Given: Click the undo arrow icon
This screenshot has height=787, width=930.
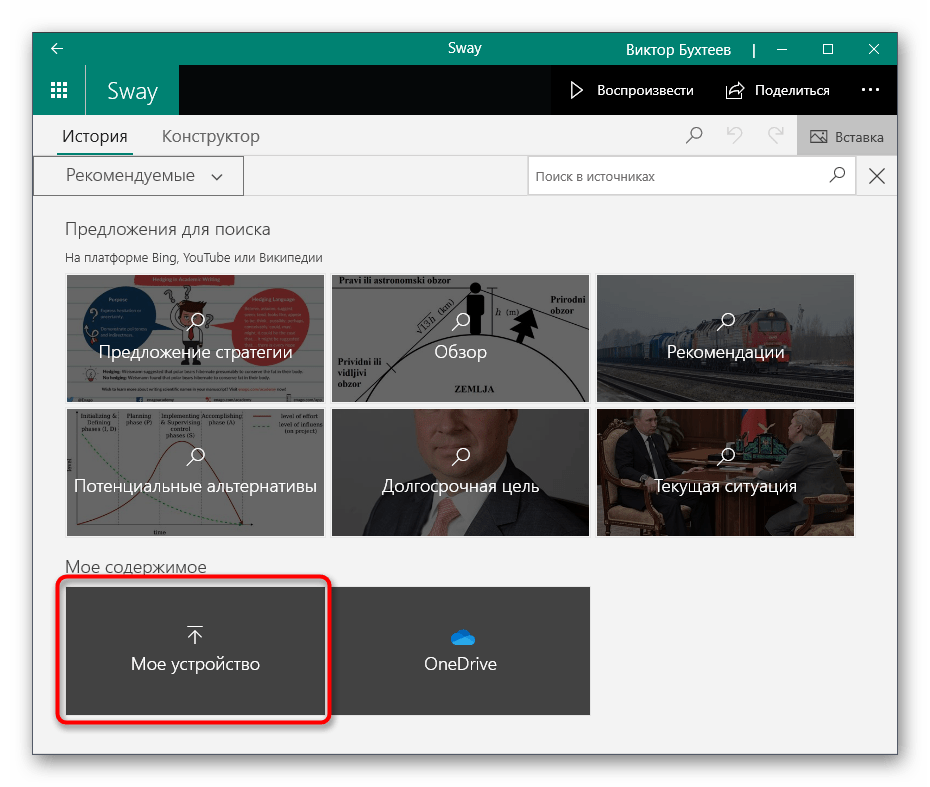Looking at the screenshot, I should pos(735,136).
